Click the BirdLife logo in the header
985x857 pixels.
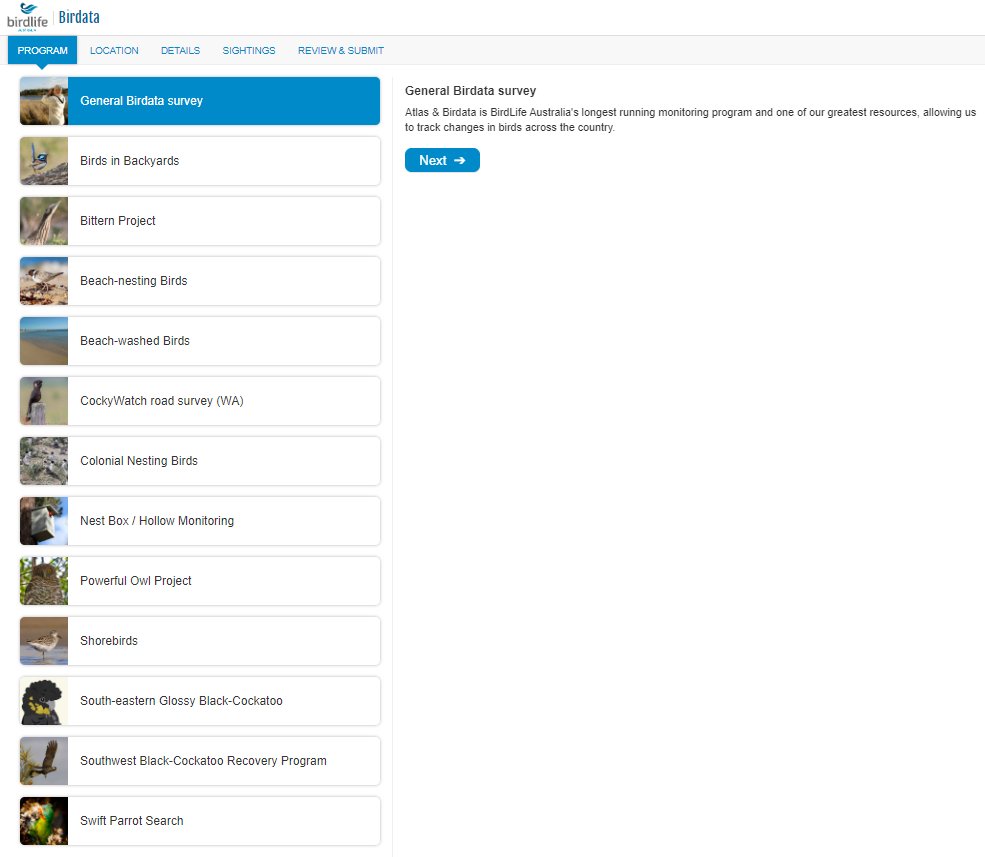coord(27,17)
